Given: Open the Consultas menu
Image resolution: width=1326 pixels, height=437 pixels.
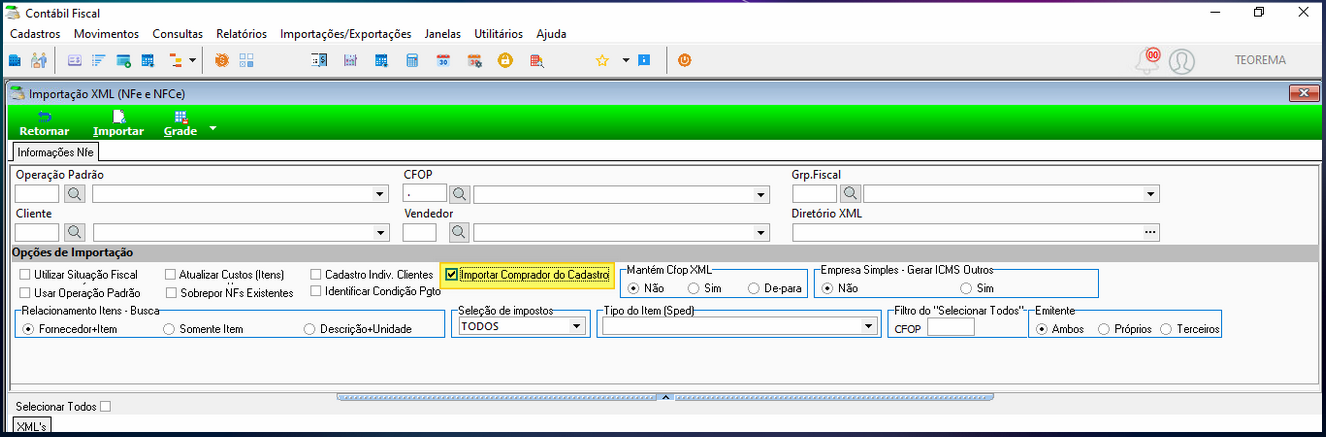Looking at the screenshot, I should (177, 34).
